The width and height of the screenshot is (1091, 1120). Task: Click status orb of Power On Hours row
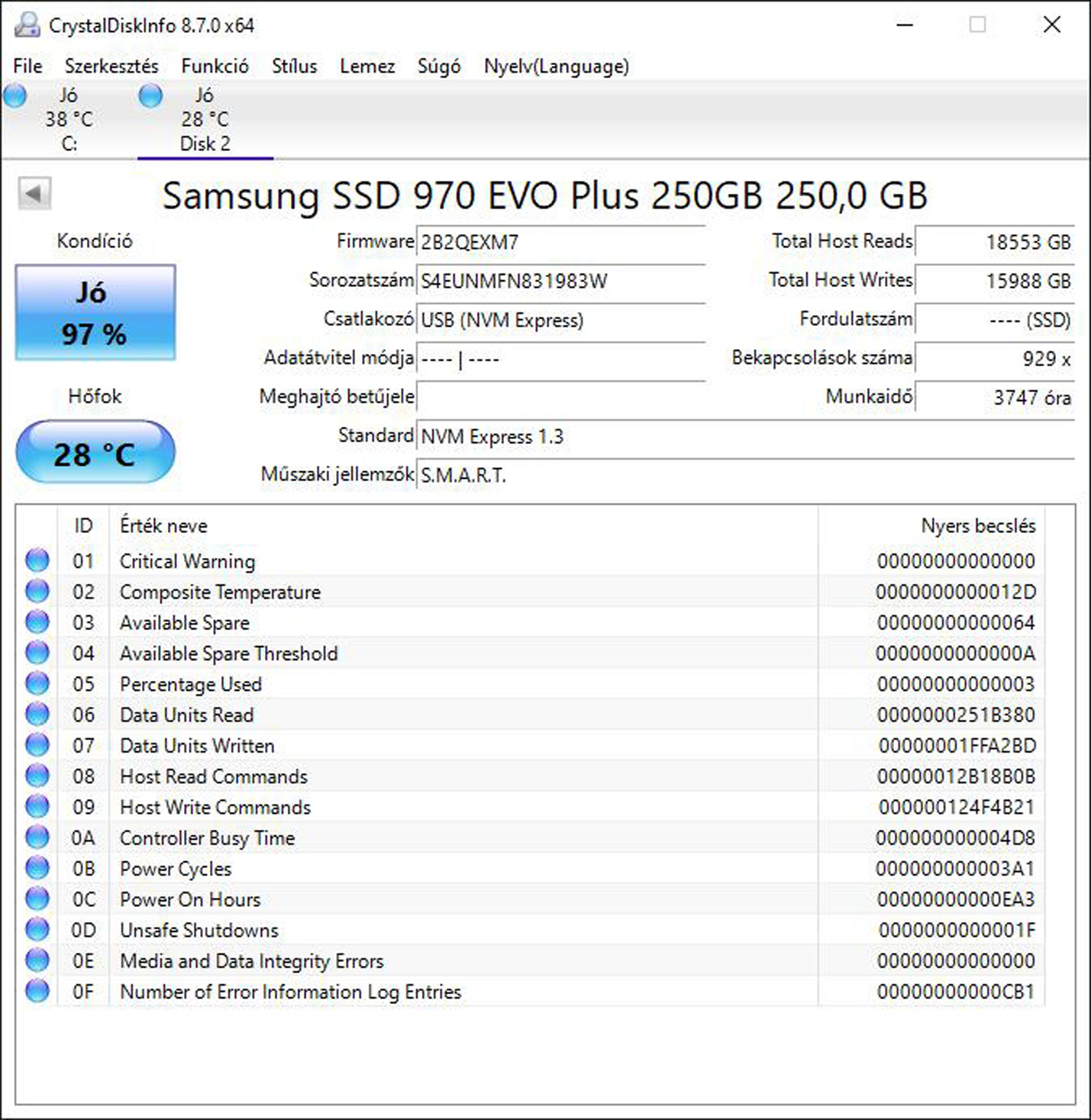coord(37,899)
